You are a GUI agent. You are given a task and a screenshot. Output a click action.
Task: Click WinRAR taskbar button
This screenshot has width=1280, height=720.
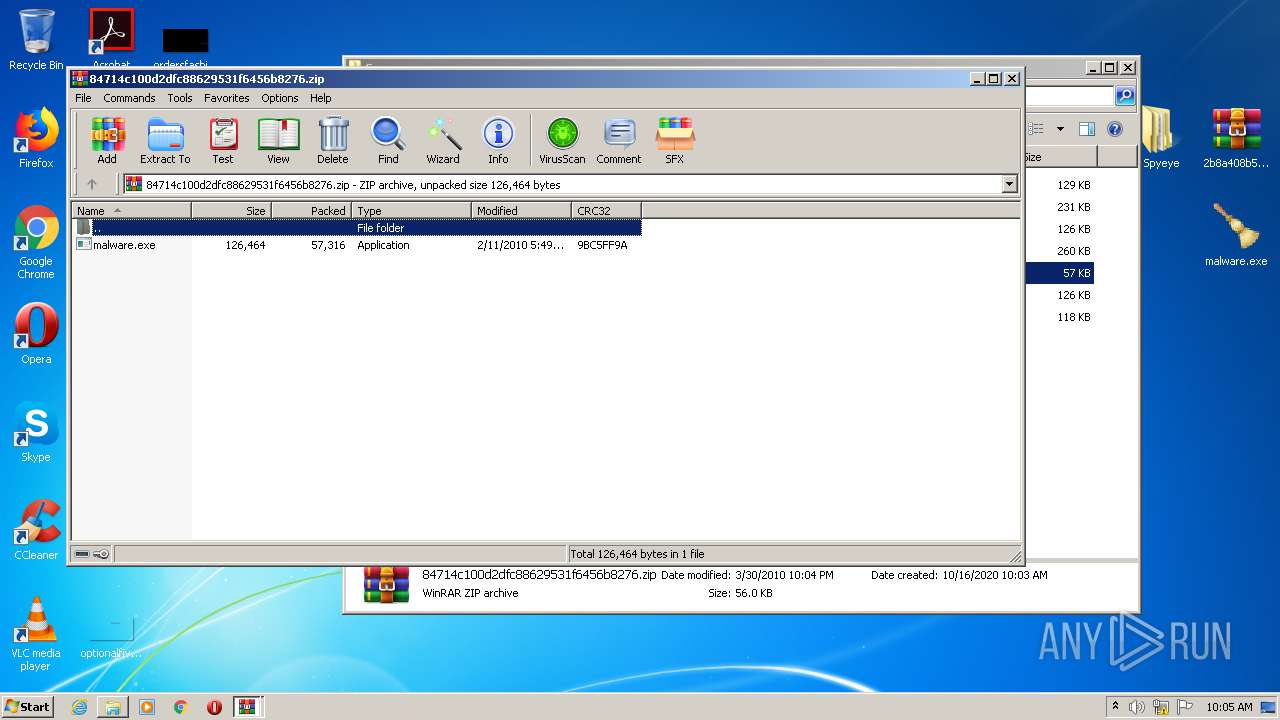click(247, 707)
